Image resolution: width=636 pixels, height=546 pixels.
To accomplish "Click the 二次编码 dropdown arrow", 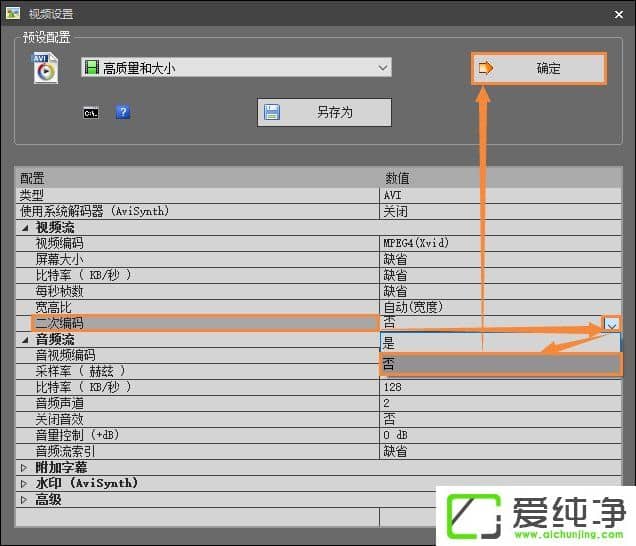I will pos(611,323).
